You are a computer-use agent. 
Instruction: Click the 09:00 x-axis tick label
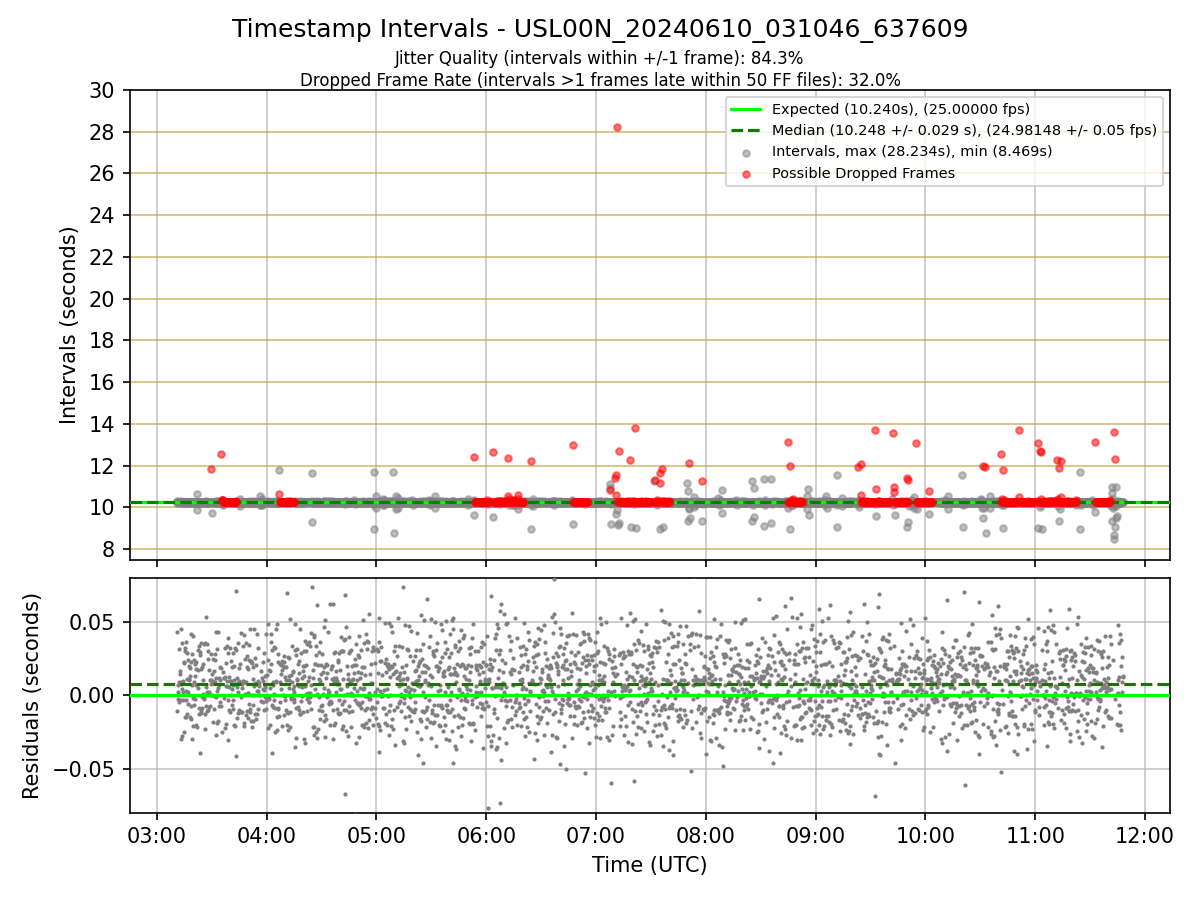(x=815, y=834)
